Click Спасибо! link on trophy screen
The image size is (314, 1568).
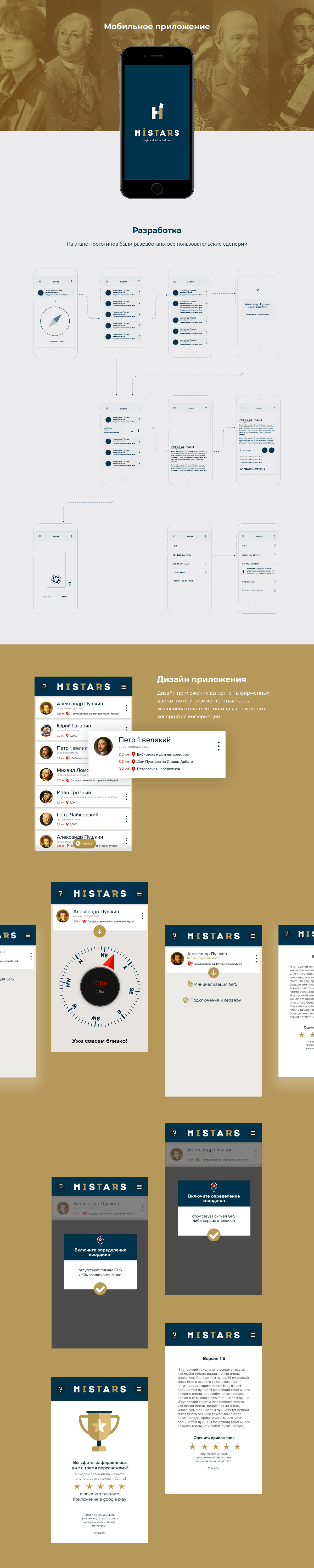[x=99, y=1533]
